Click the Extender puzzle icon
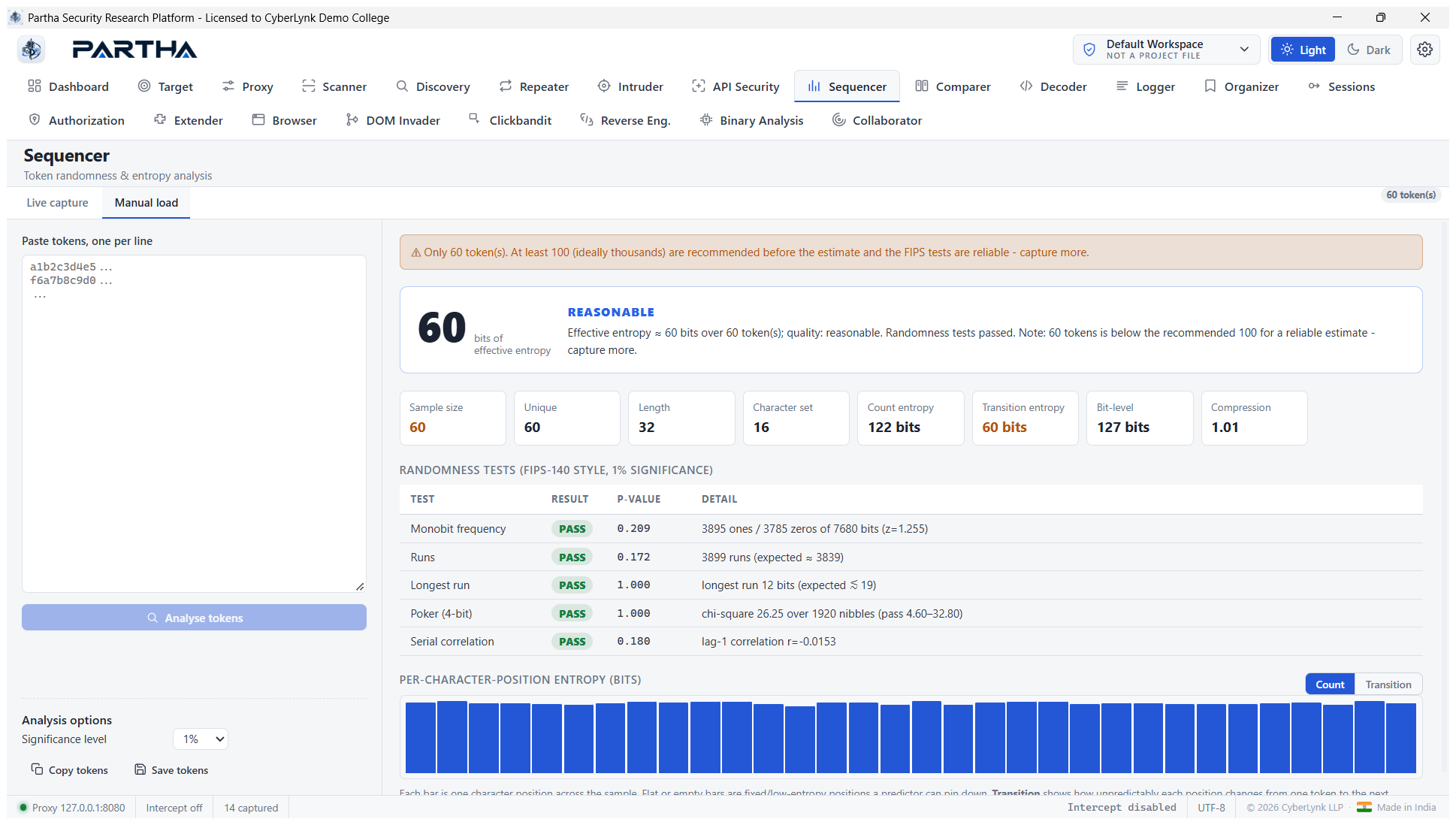The height and width of the screenshot is (825, 1456). [160, 120]
